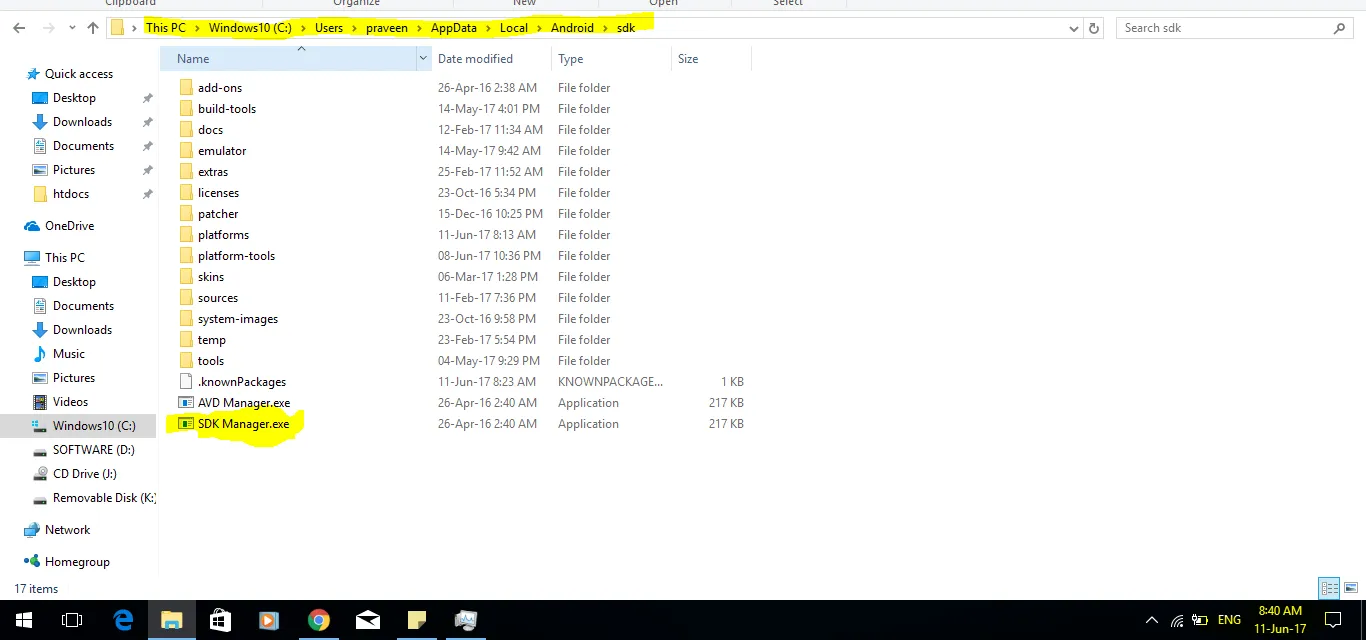Select the .knownPackages file icon
1366x640 pixels.
[186, 382]
